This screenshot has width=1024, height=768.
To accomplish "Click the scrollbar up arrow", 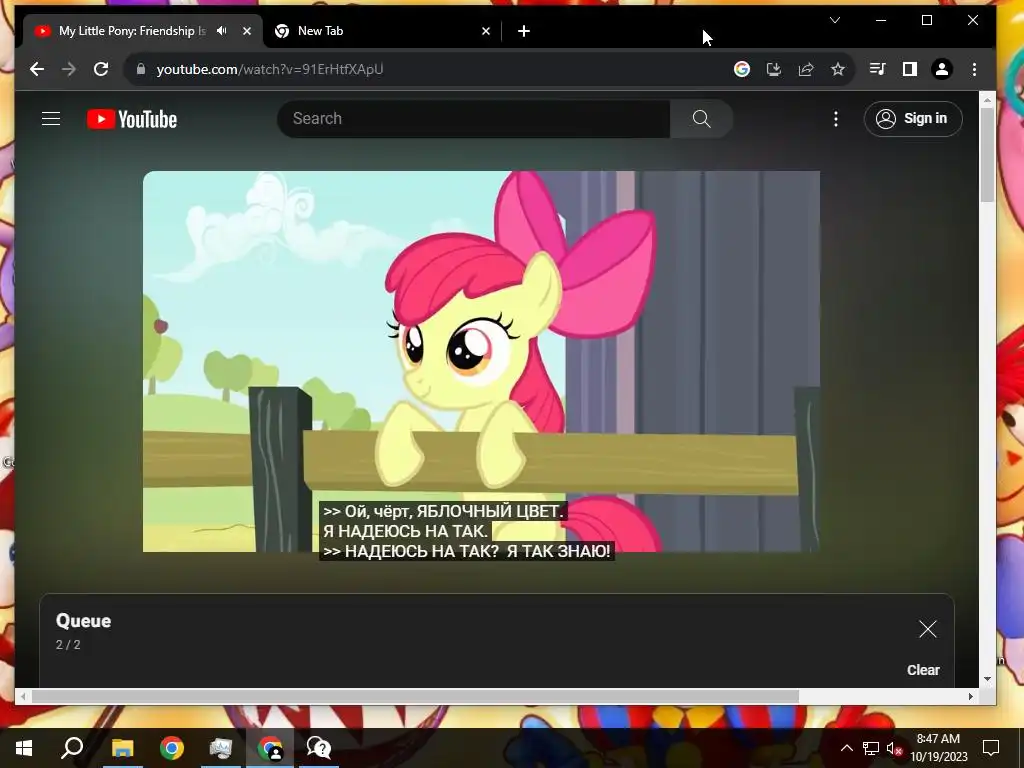I will 987,101.
